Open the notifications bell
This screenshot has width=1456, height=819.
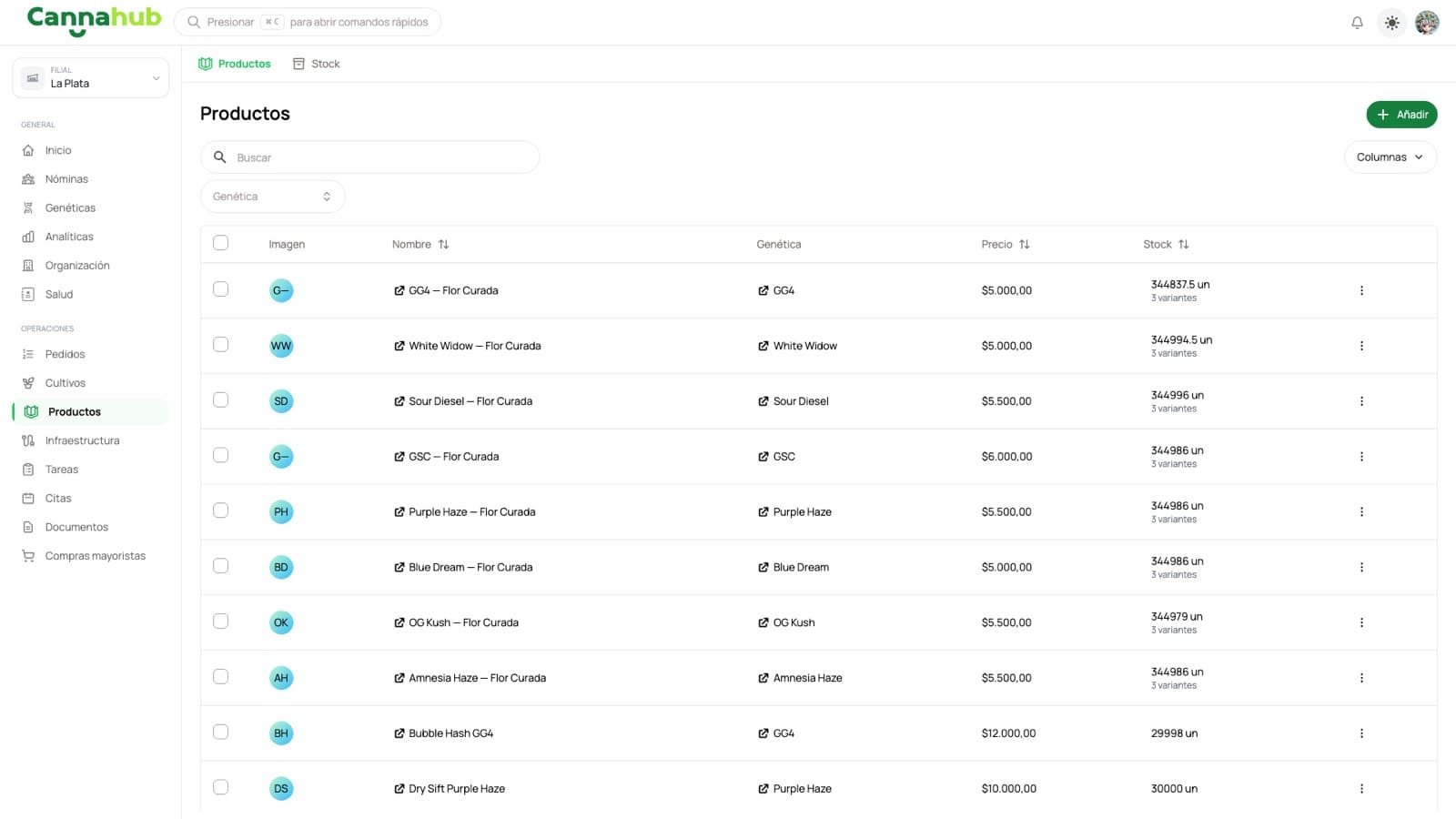pyautogui.click(x=1357, y=23)
